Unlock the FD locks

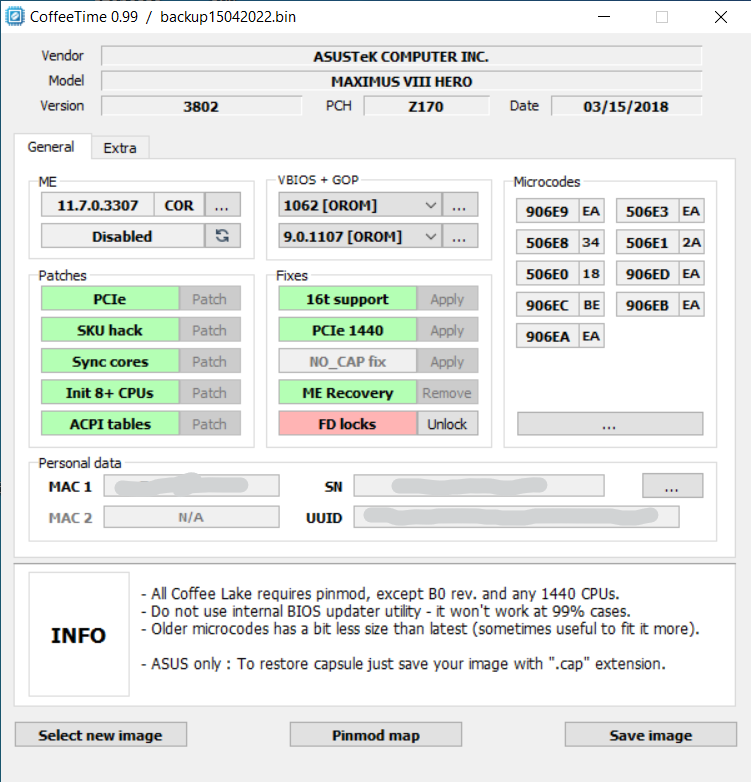[447, 424]
